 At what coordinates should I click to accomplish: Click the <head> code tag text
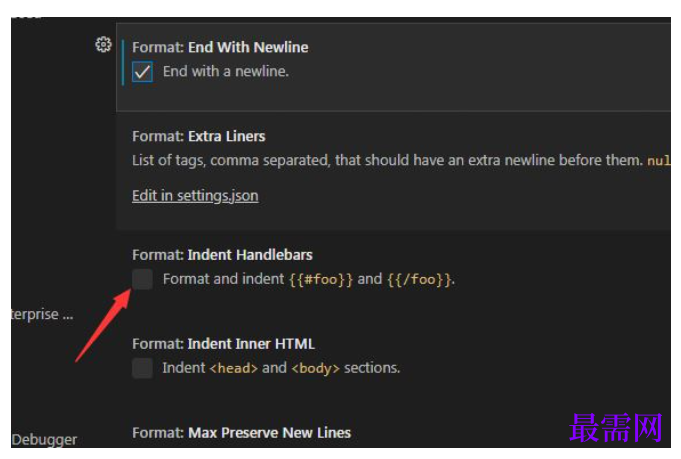coord(234,368)
